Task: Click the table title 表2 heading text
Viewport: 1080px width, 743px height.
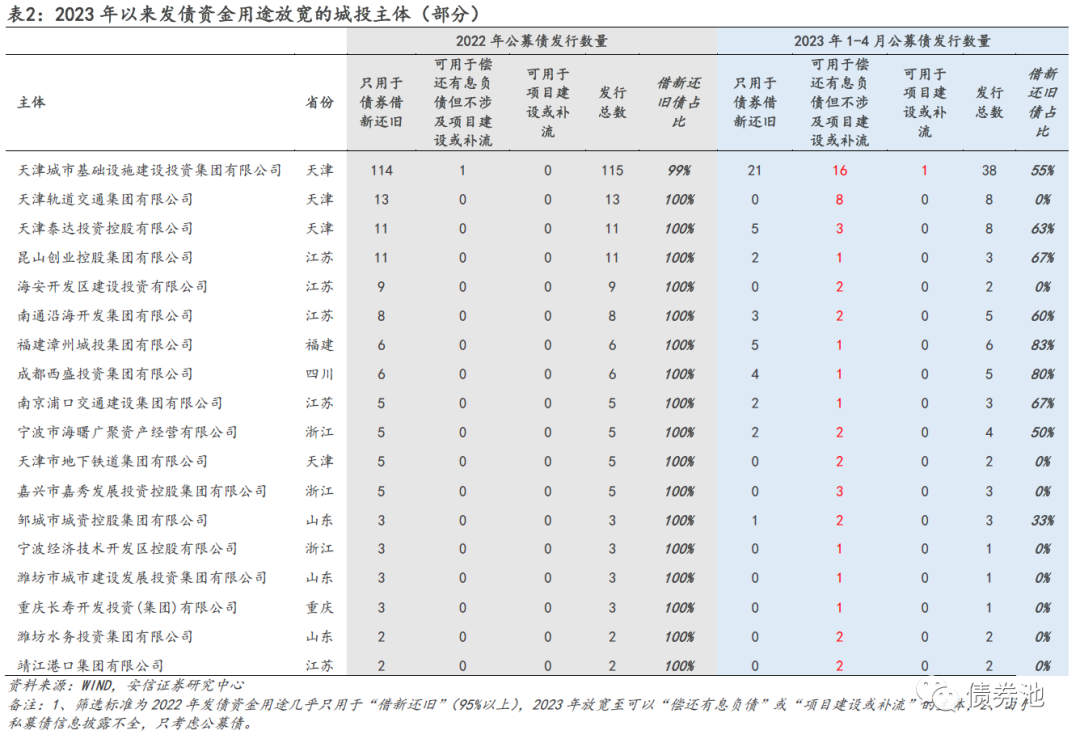Action: (245, 13)
